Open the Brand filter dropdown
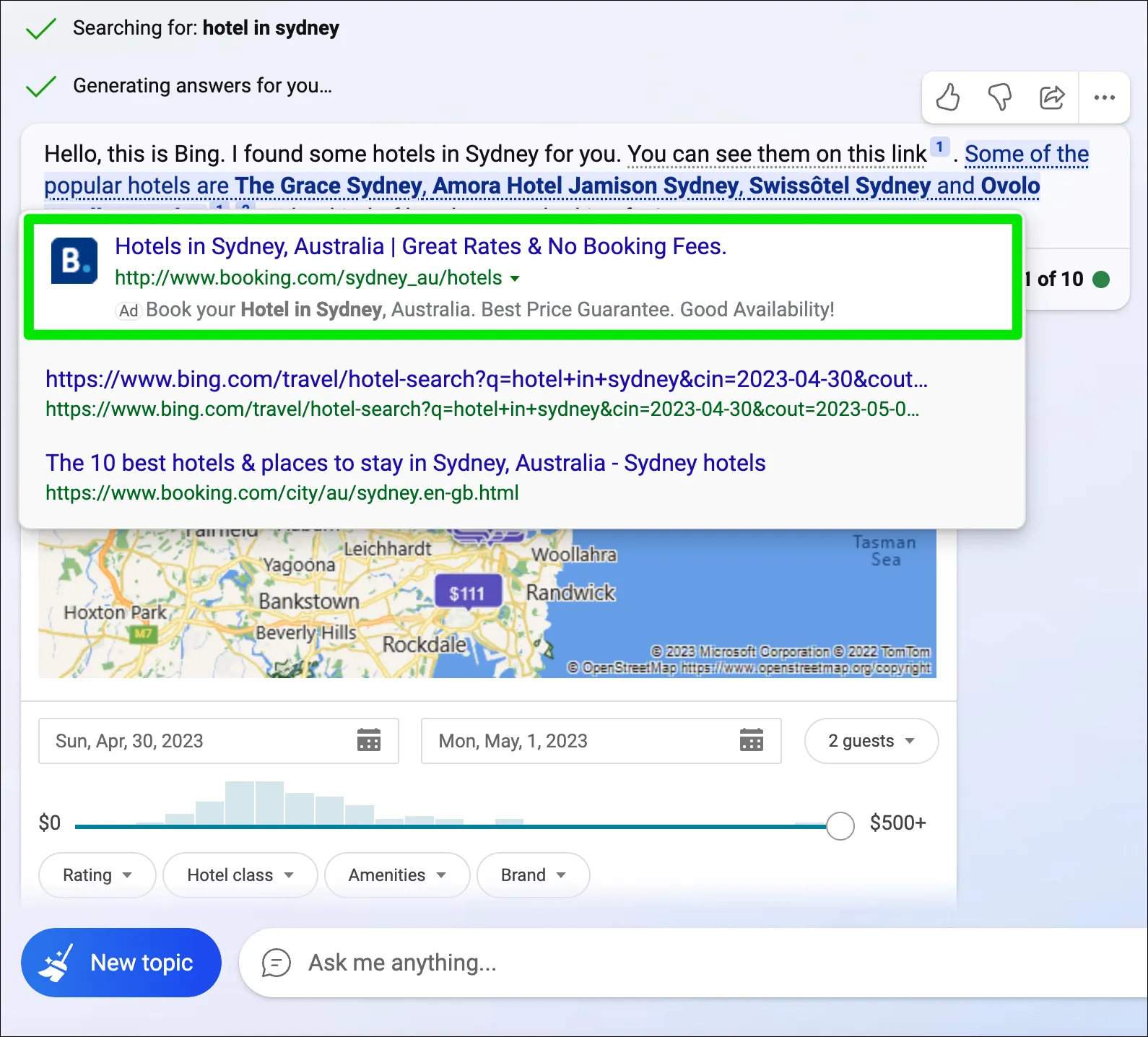This screenshot has width=1148, height=1037. pyautogui.click(x=534, y=875)
